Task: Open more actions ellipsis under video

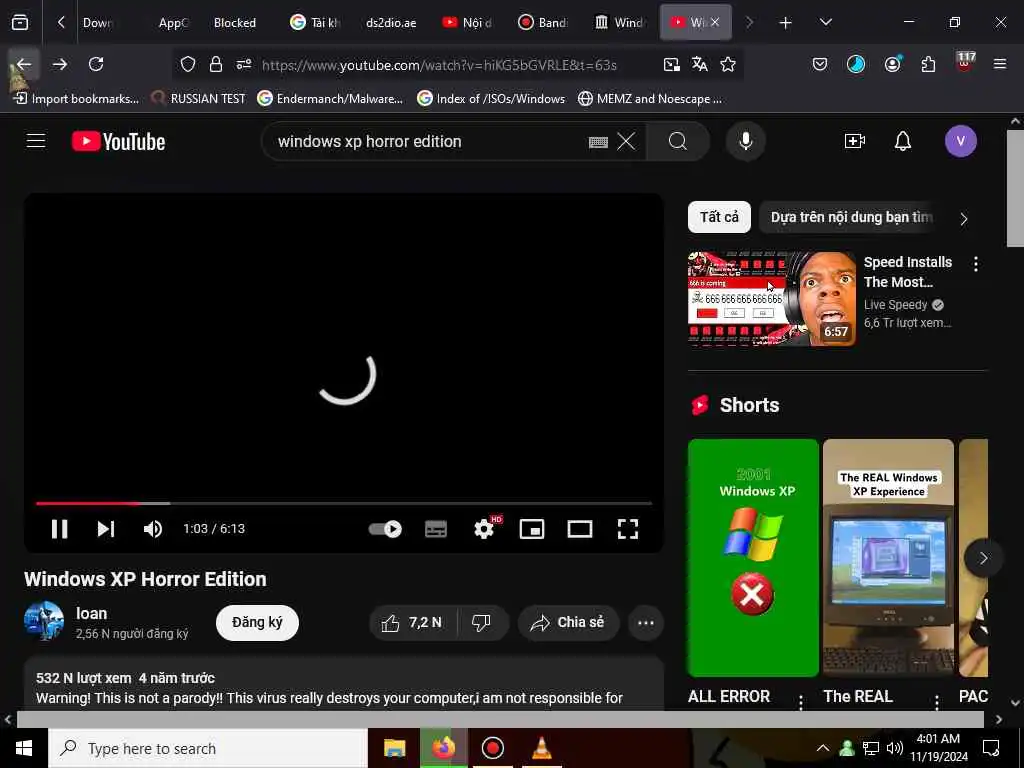Action: click(646, 623)
